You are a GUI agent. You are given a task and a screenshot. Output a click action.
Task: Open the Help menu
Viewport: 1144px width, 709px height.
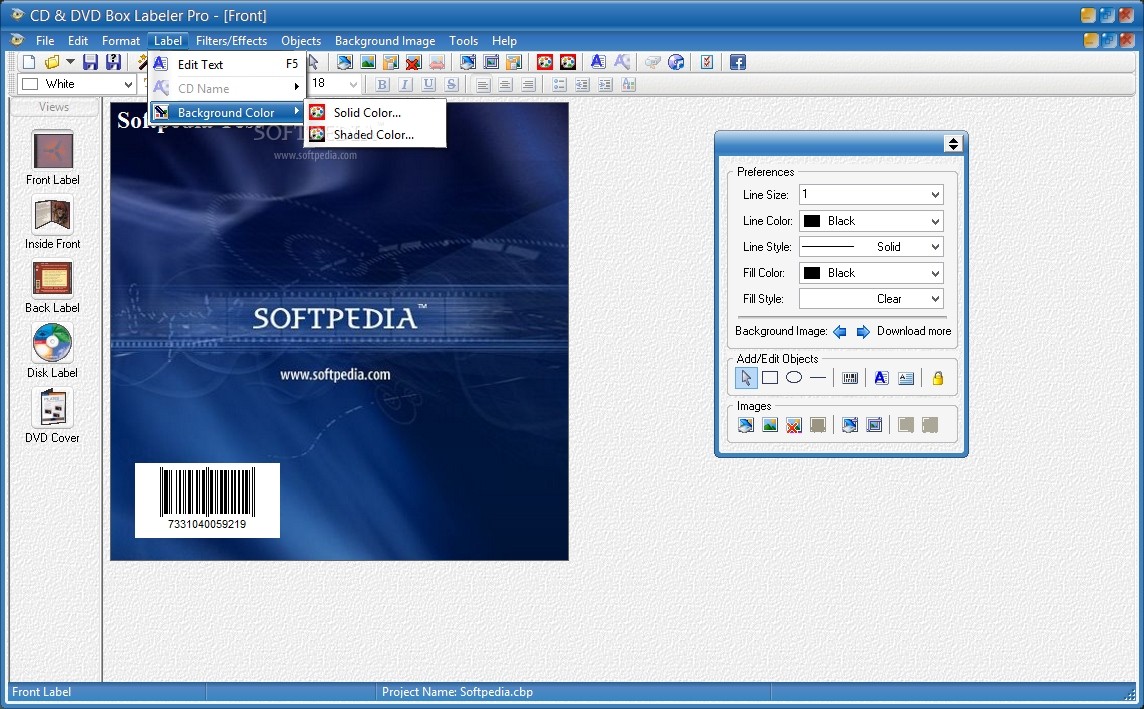(x=504, y=41)
